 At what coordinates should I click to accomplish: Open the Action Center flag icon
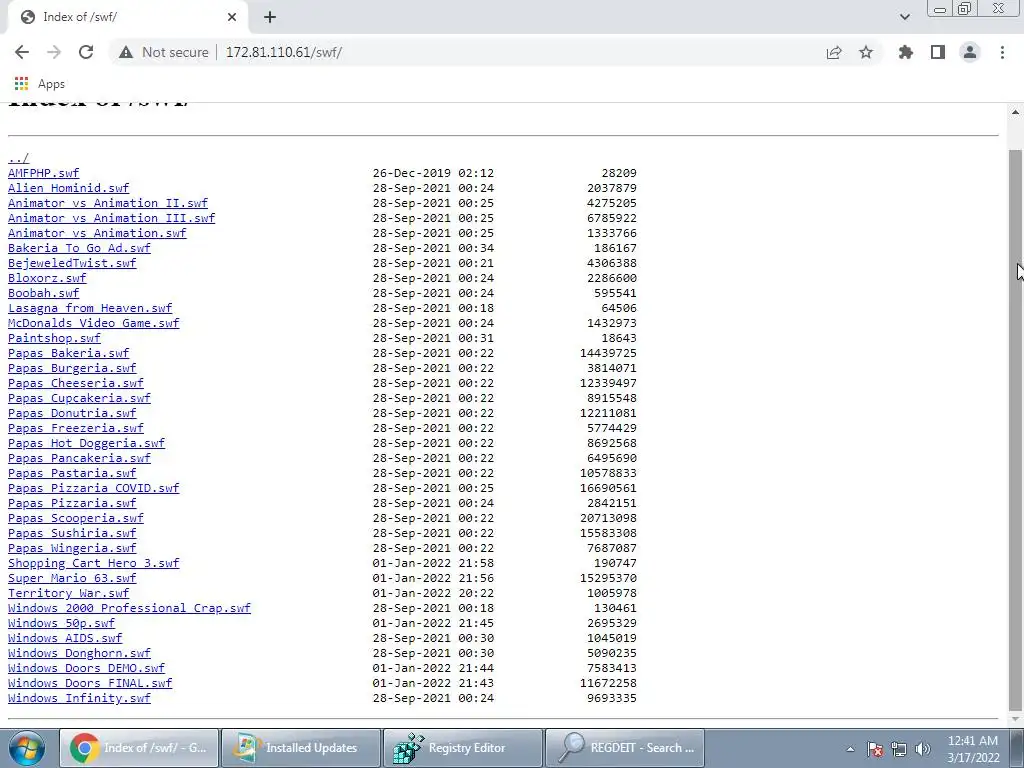875,749
